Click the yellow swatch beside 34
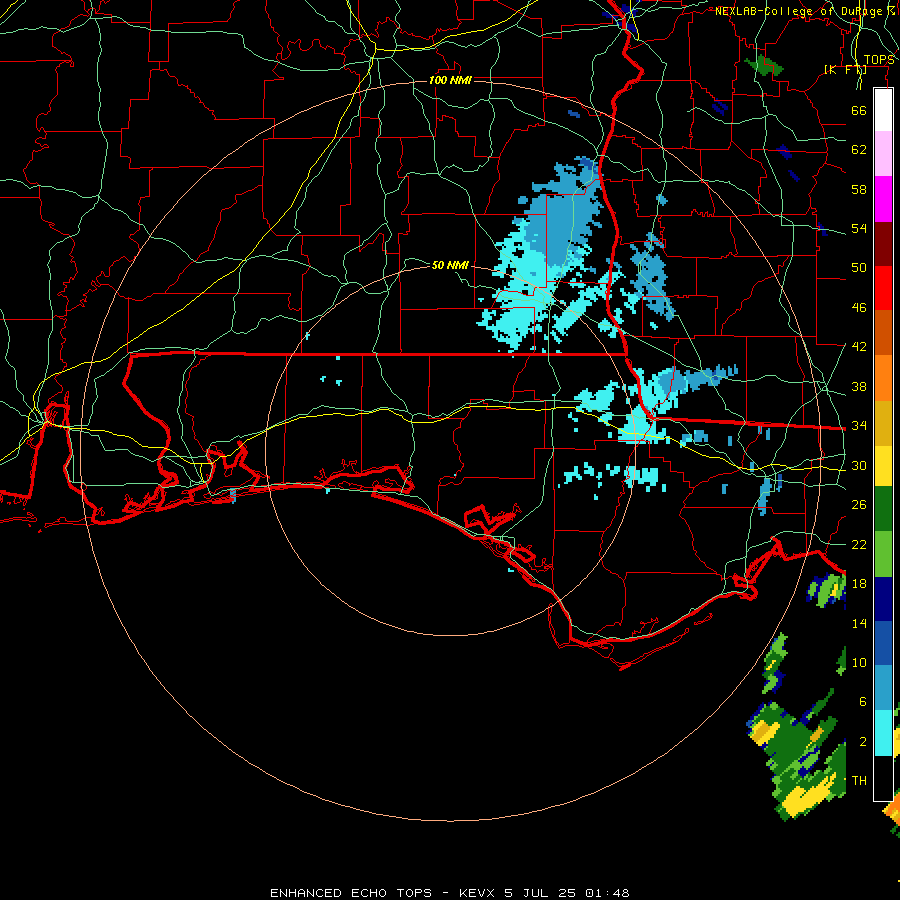 tap(883, 465)
